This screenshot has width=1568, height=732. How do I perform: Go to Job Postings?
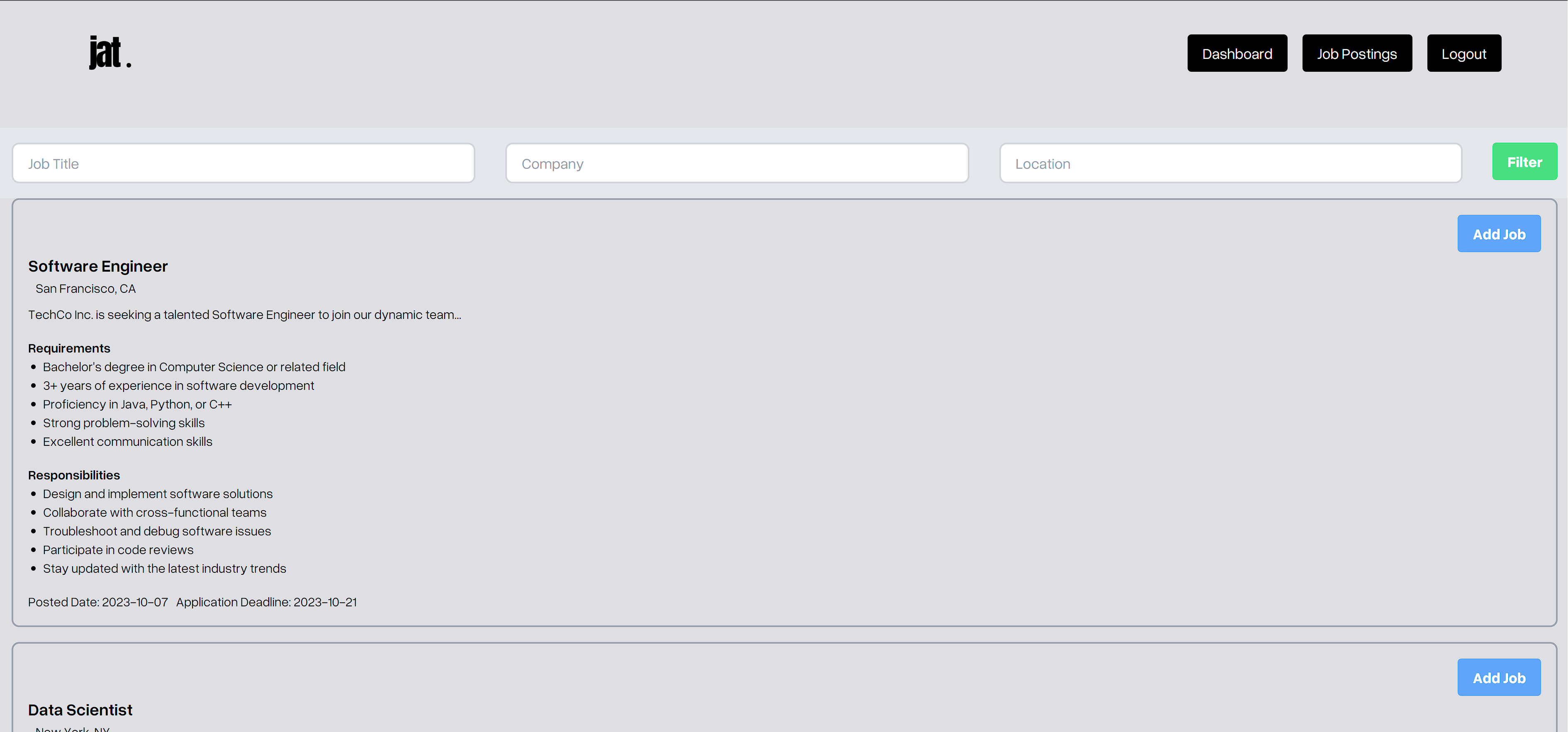coord(1356,54)
